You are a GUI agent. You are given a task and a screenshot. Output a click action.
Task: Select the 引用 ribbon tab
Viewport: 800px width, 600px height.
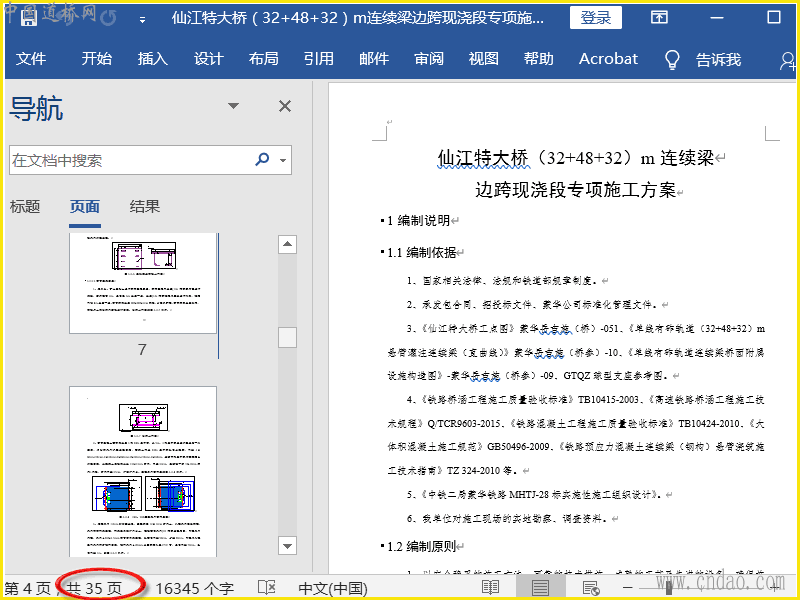tap(318, 59)
